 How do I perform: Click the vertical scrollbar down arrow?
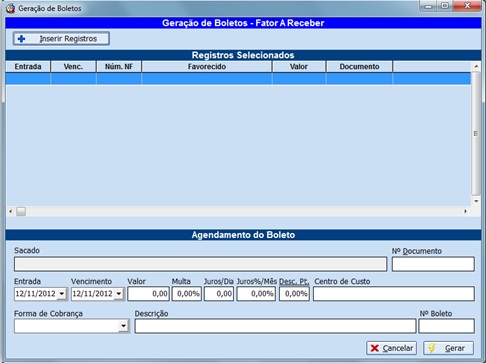(476, 201)
